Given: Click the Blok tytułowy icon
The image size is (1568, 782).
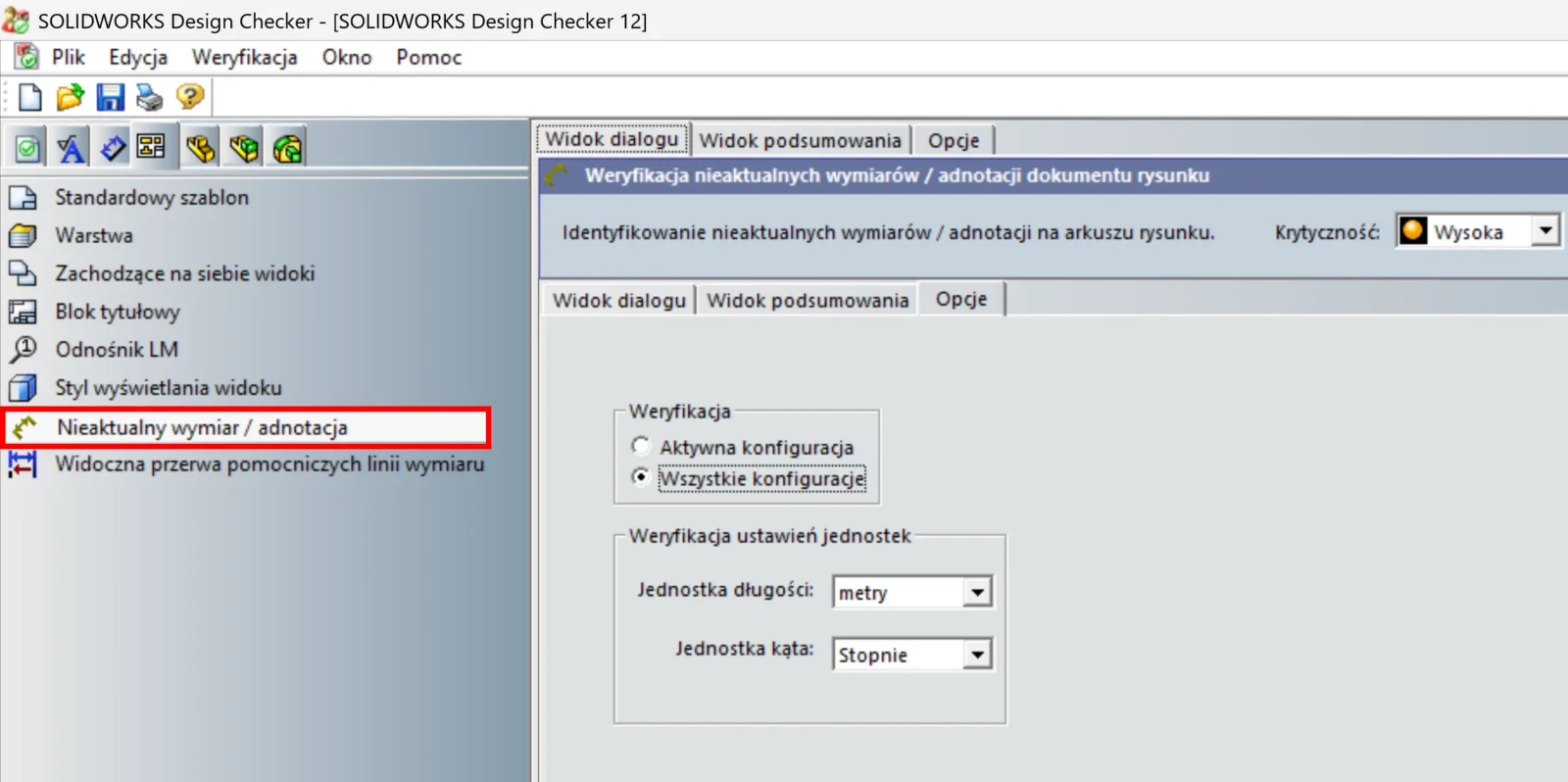Looking at the screenshot, I should 23,312.
